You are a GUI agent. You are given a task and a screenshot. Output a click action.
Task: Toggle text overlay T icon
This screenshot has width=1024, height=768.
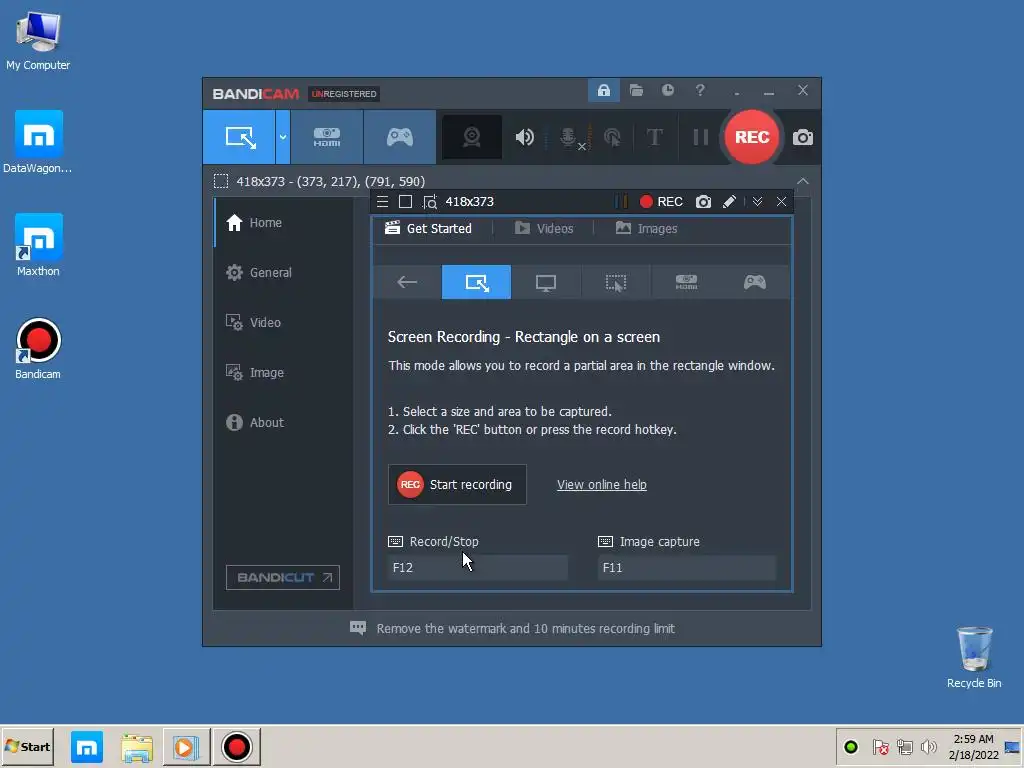click(654, 137)
